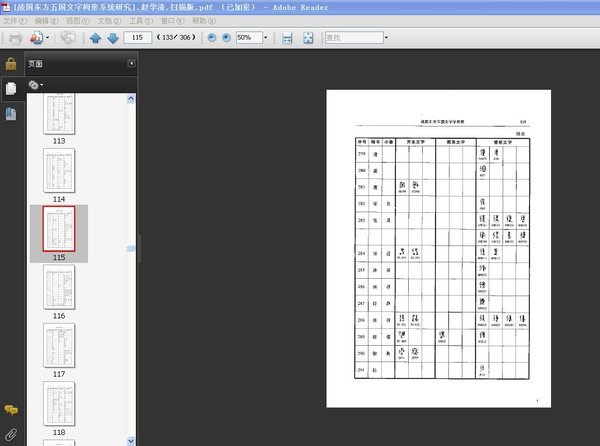Open the Tools (工具) menu
This screenshot has width=600, height=446.
click(141, 21)
